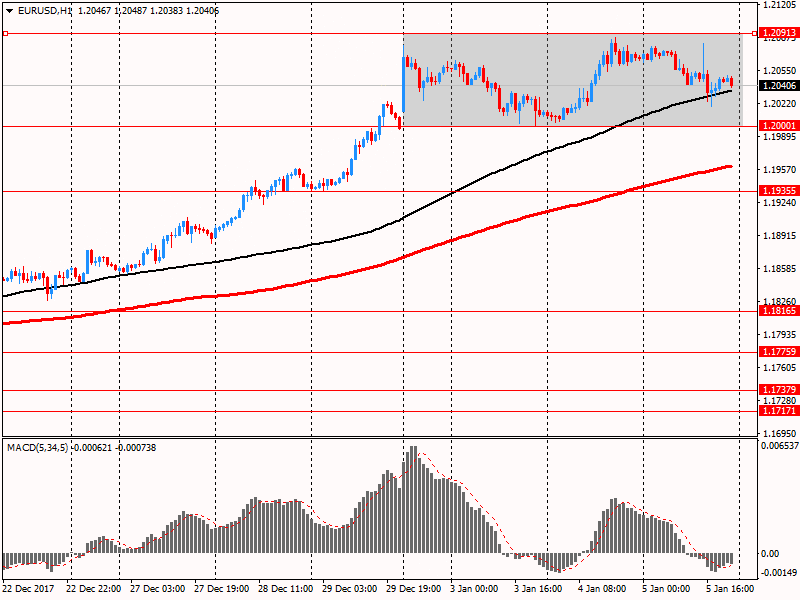Click the 28 Dec 11:00 time axis label
The width and height of the screenshot is (800, 600).
click(286, 588)
